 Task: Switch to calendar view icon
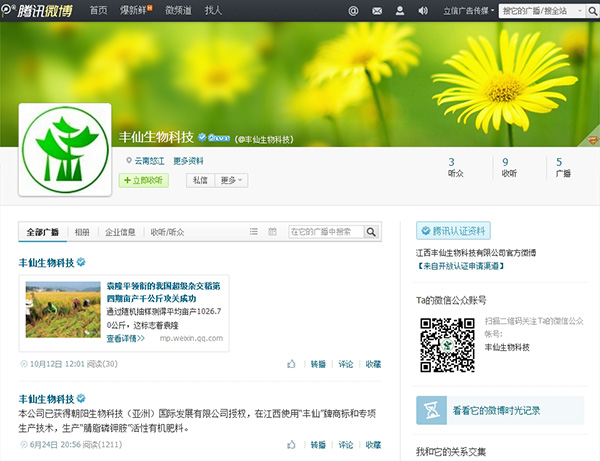[x=272, y=231]
